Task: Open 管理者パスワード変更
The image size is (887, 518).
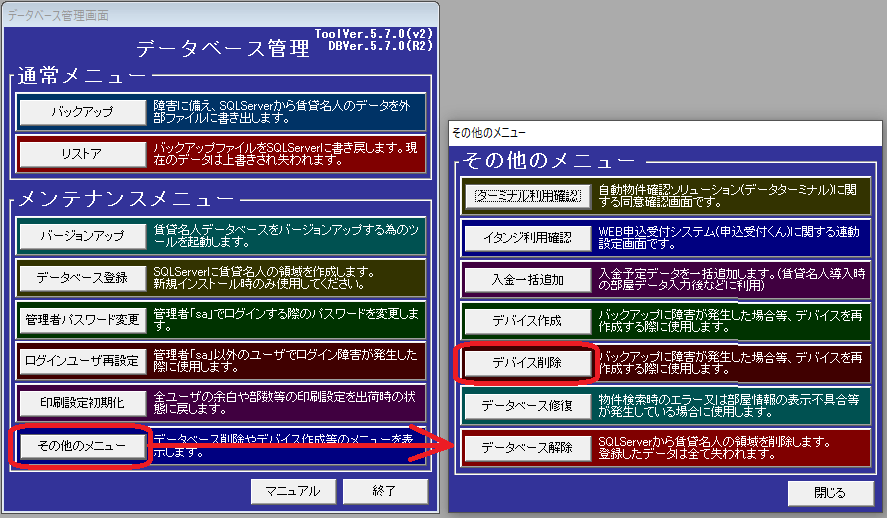Action: (x=81, y=320)
